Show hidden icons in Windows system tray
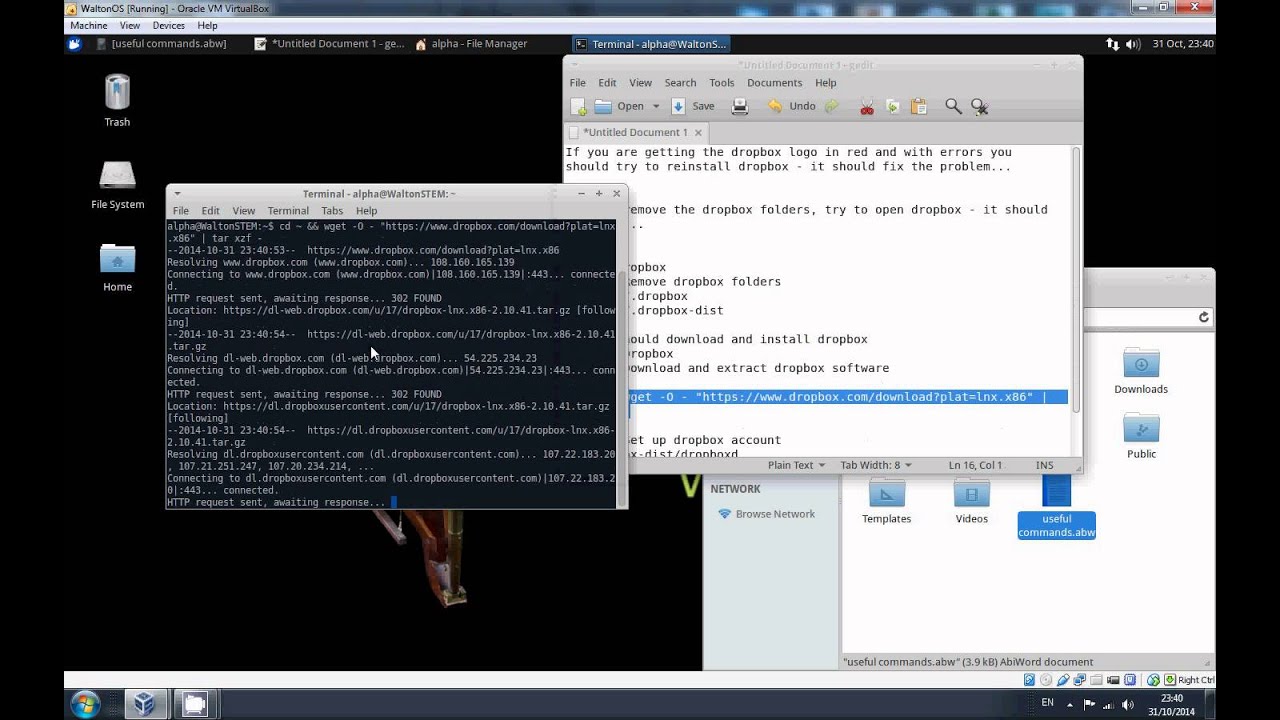This screenshot has height=720, width=1280. [x=1070, y=704]
